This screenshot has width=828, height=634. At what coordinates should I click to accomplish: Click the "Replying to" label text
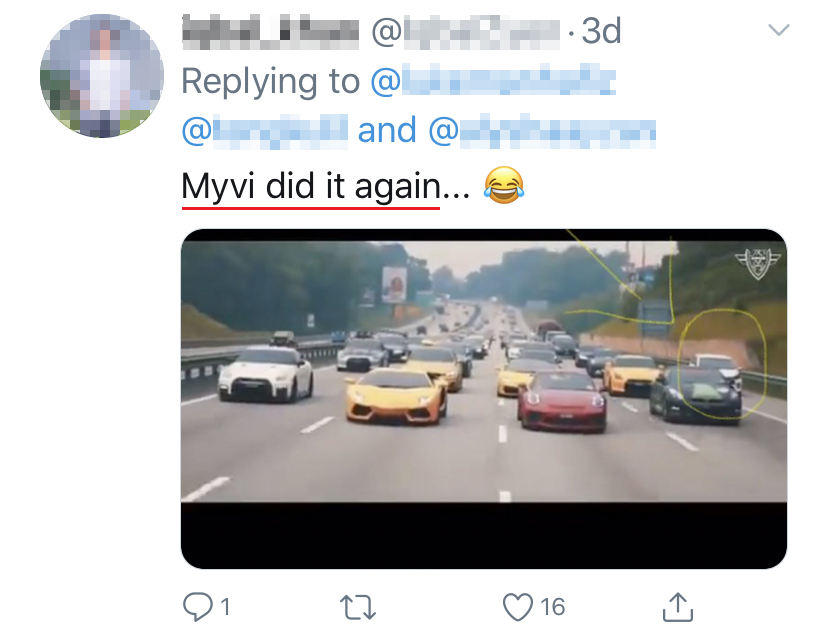[x=270, y=82]
